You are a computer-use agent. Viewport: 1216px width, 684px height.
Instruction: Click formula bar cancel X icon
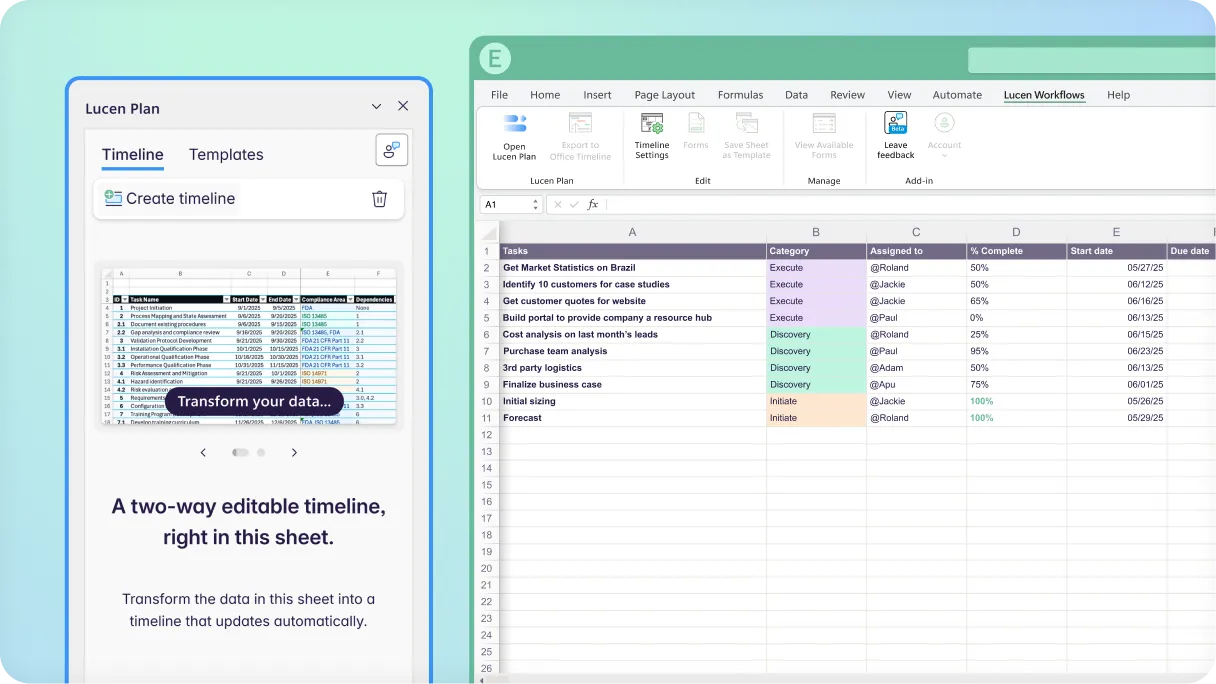(556, 204)
